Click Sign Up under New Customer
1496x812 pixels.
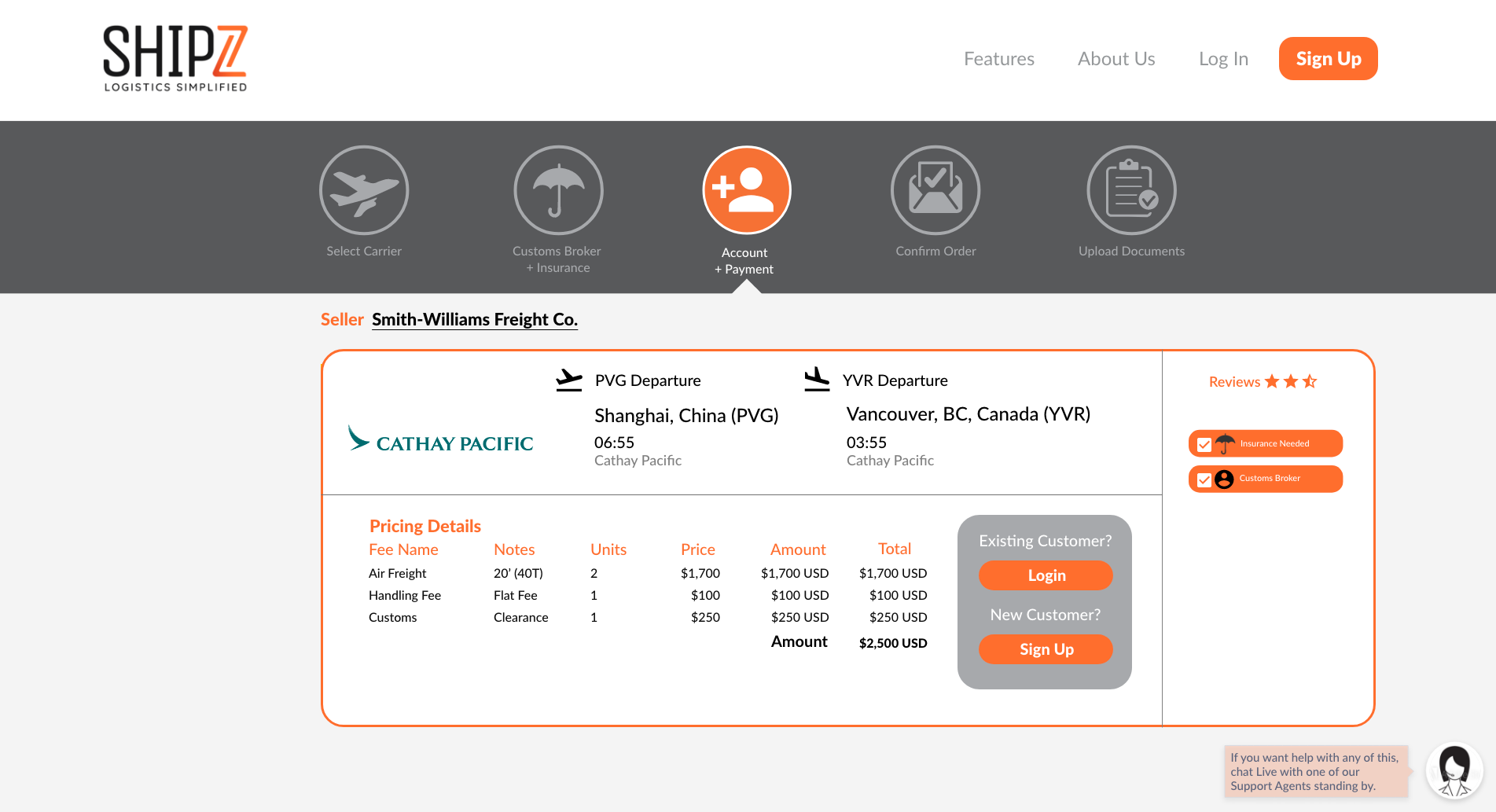1046,649
